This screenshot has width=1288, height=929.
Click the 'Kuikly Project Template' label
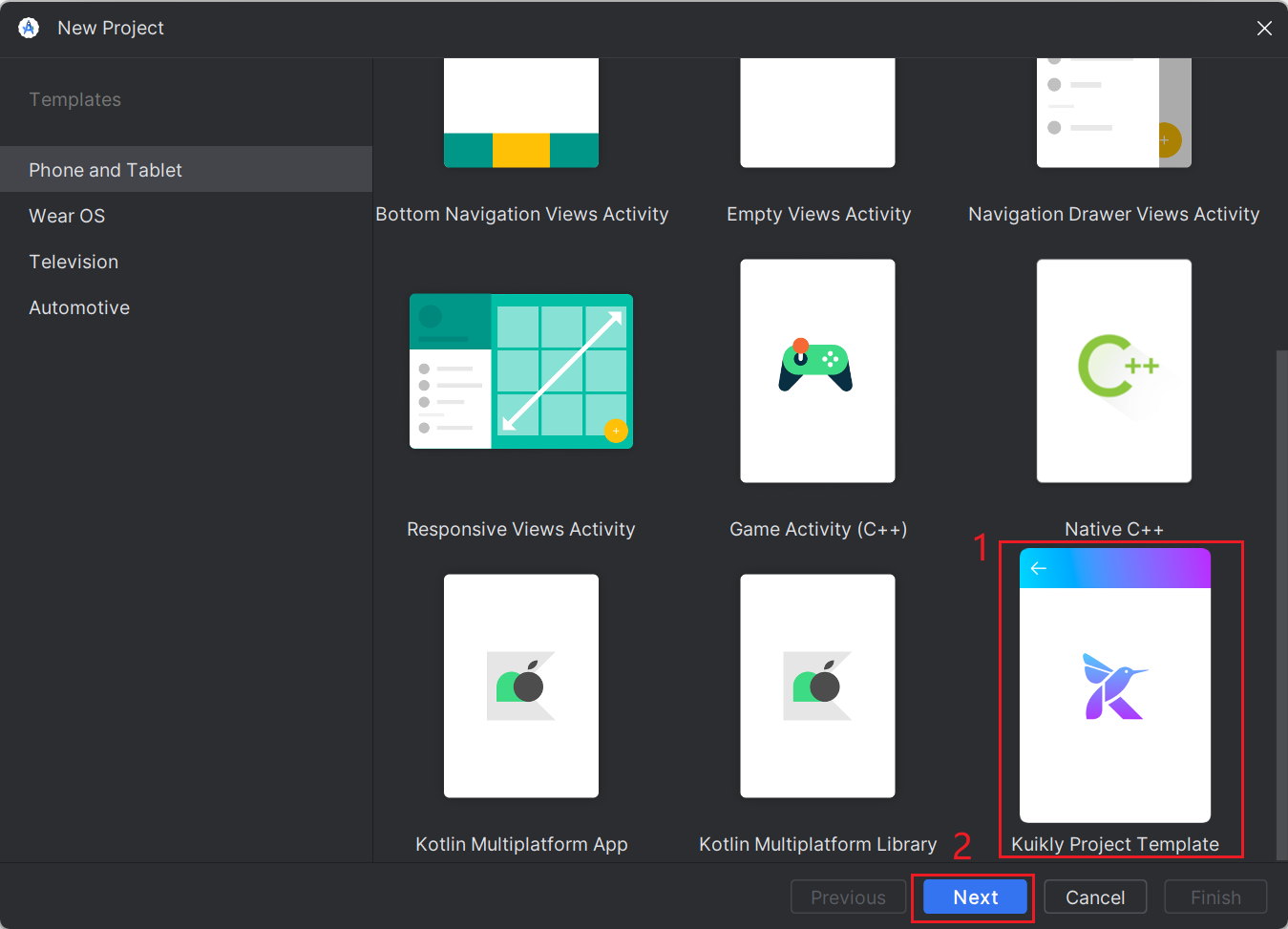coord(1115,844)
